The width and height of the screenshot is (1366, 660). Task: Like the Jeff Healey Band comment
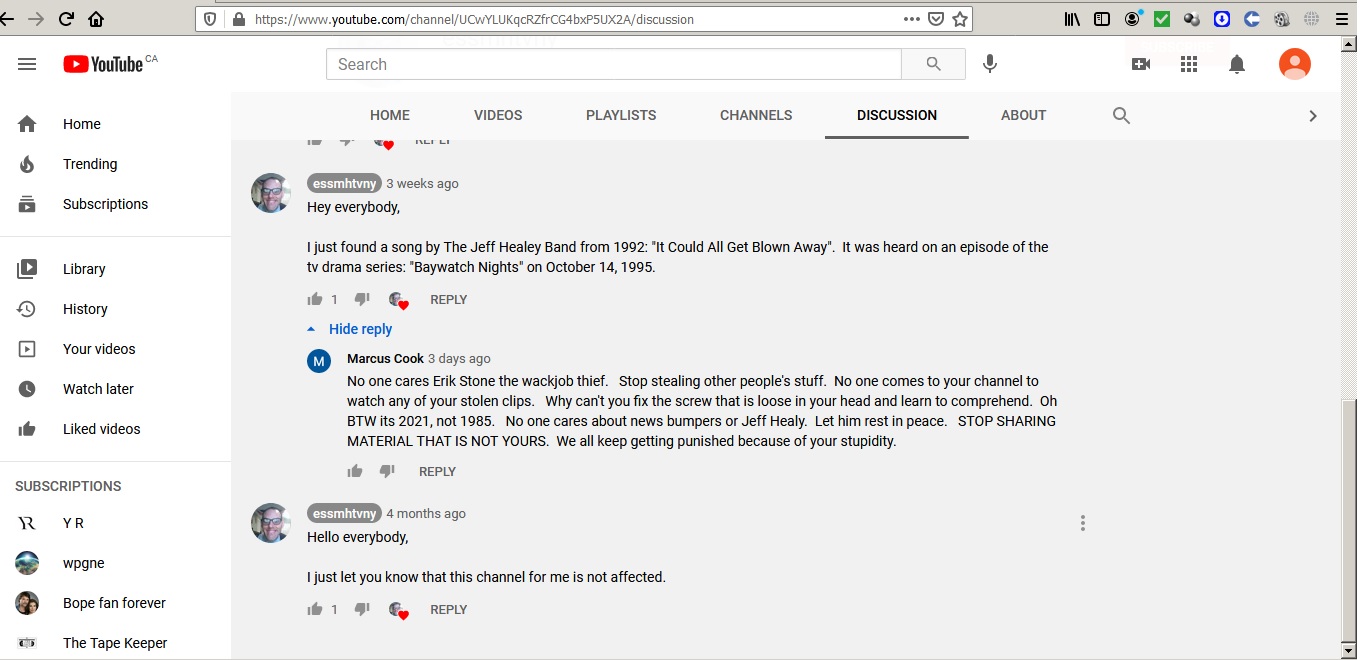coord(315,299)
